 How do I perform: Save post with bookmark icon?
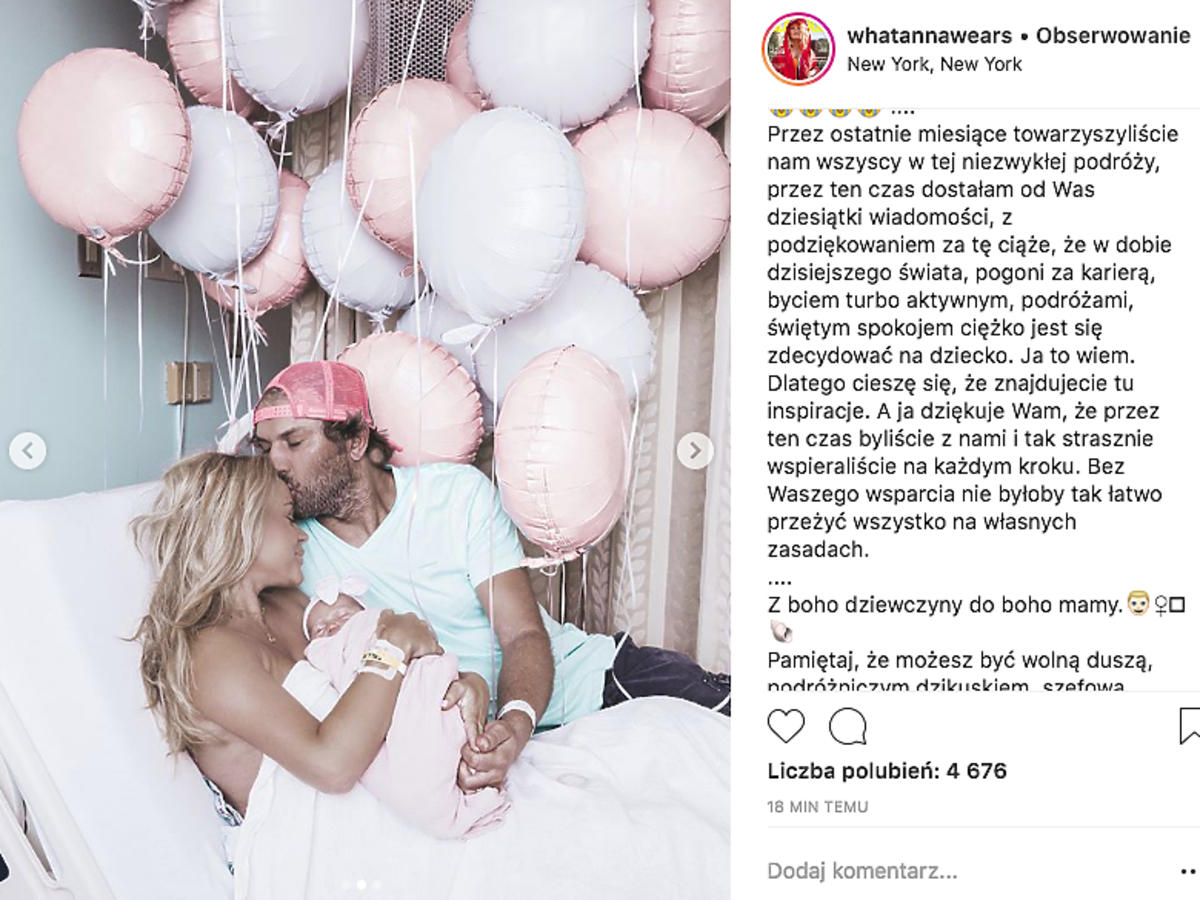[x=1189, y=726]
